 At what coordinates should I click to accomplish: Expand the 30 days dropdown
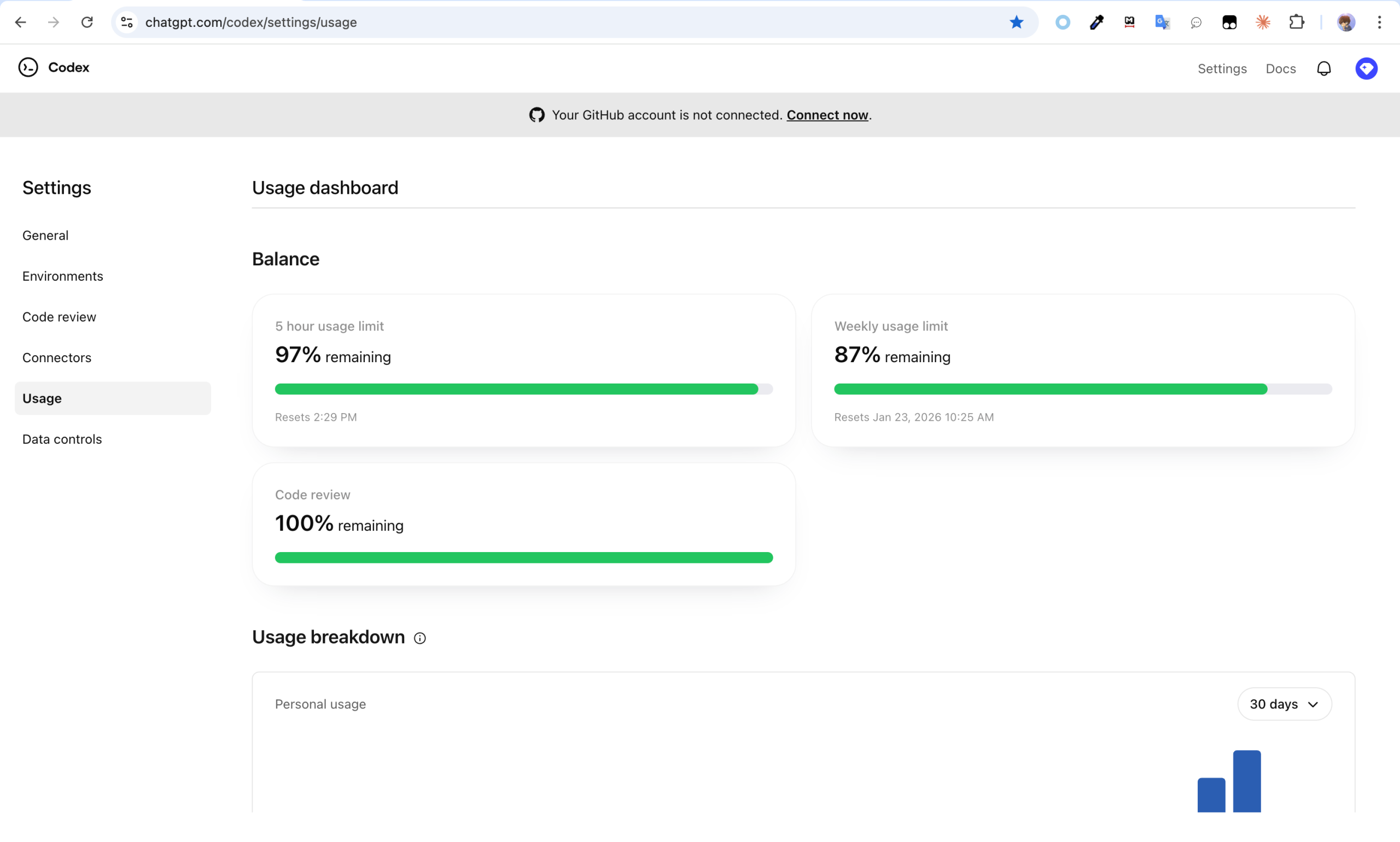[1284, 704]
